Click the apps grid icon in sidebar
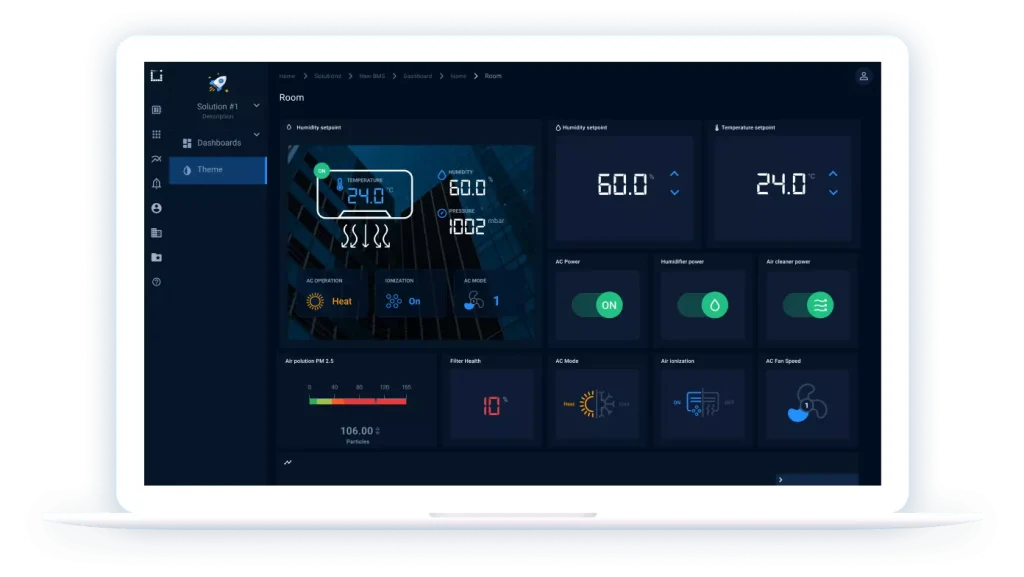1024x577 pixels. pyautogui.click(x=156, y=134)
